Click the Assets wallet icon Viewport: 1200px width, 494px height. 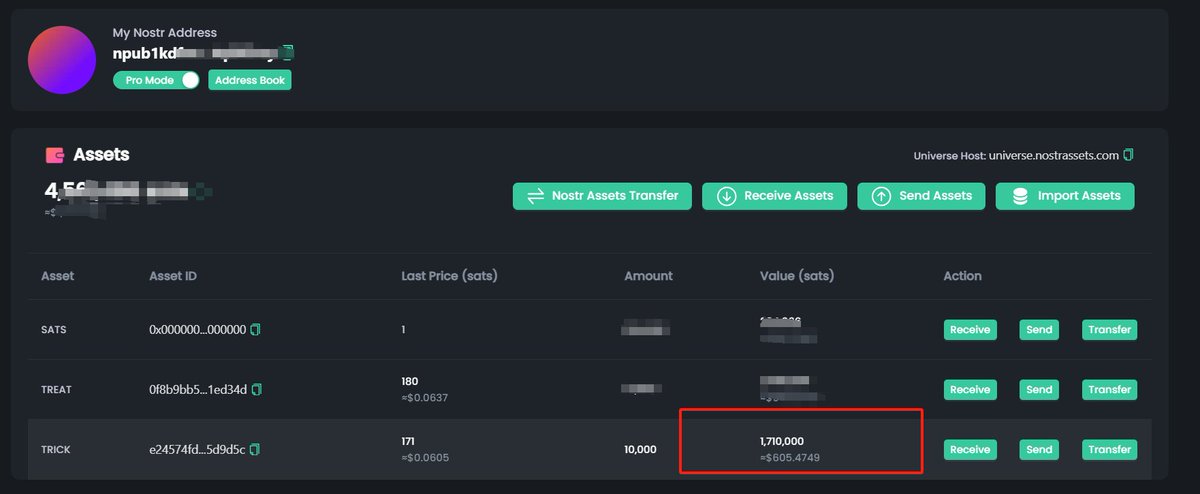(x=55, y=155)
